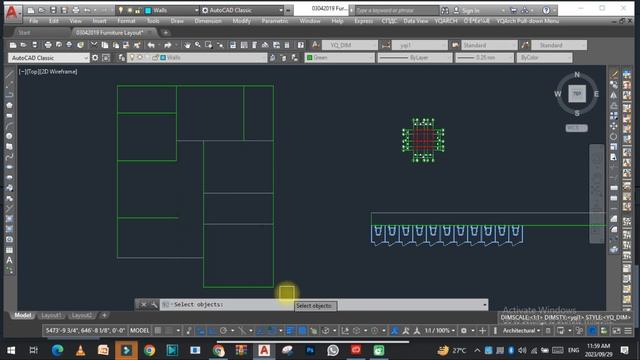Open Layer Properties Manager icon
The width and height of the screenshot is (640, 360).
(121, 58)
